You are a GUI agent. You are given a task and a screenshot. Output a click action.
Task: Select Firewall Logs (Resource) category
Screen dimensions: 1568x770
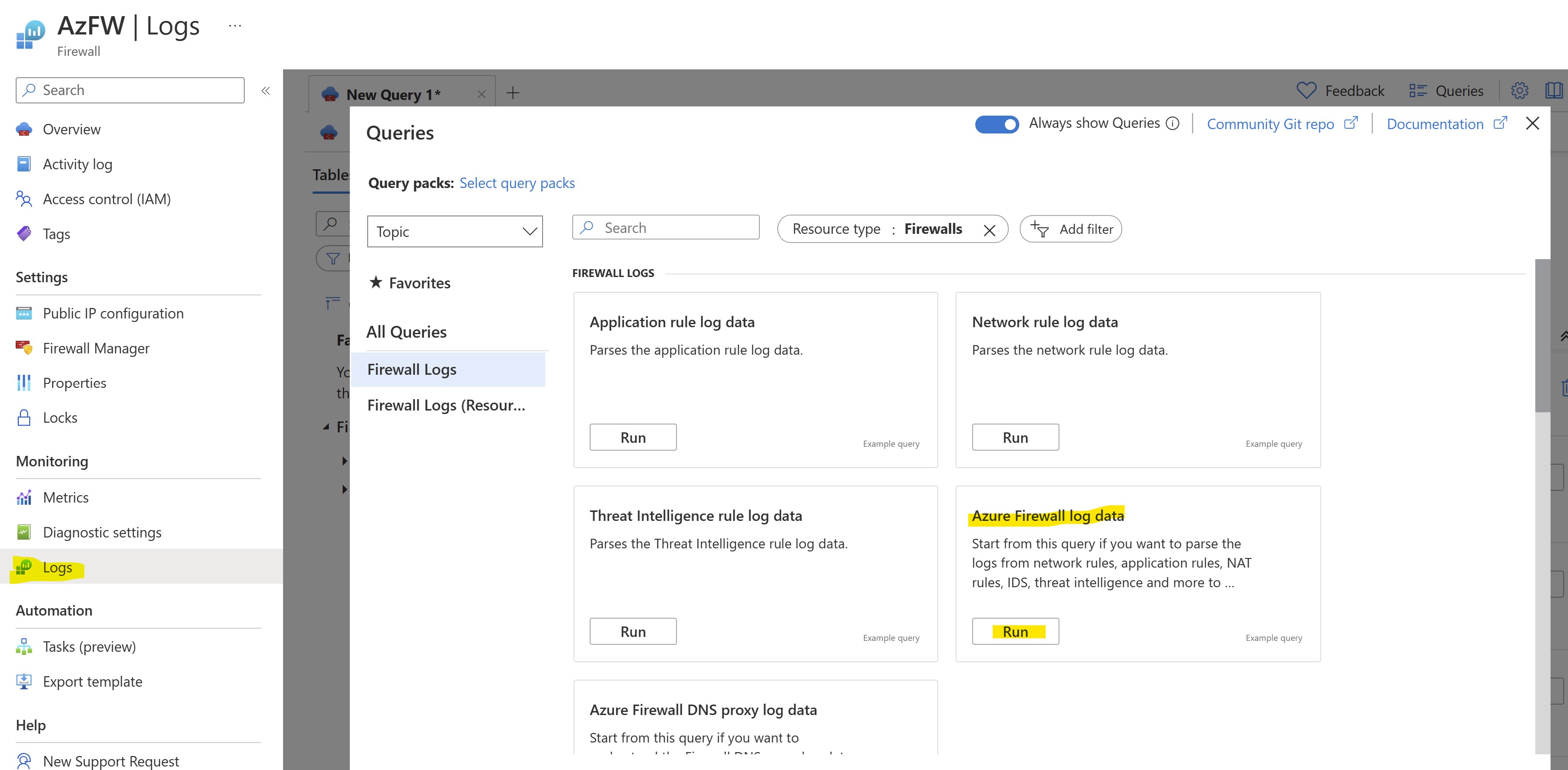446,405
